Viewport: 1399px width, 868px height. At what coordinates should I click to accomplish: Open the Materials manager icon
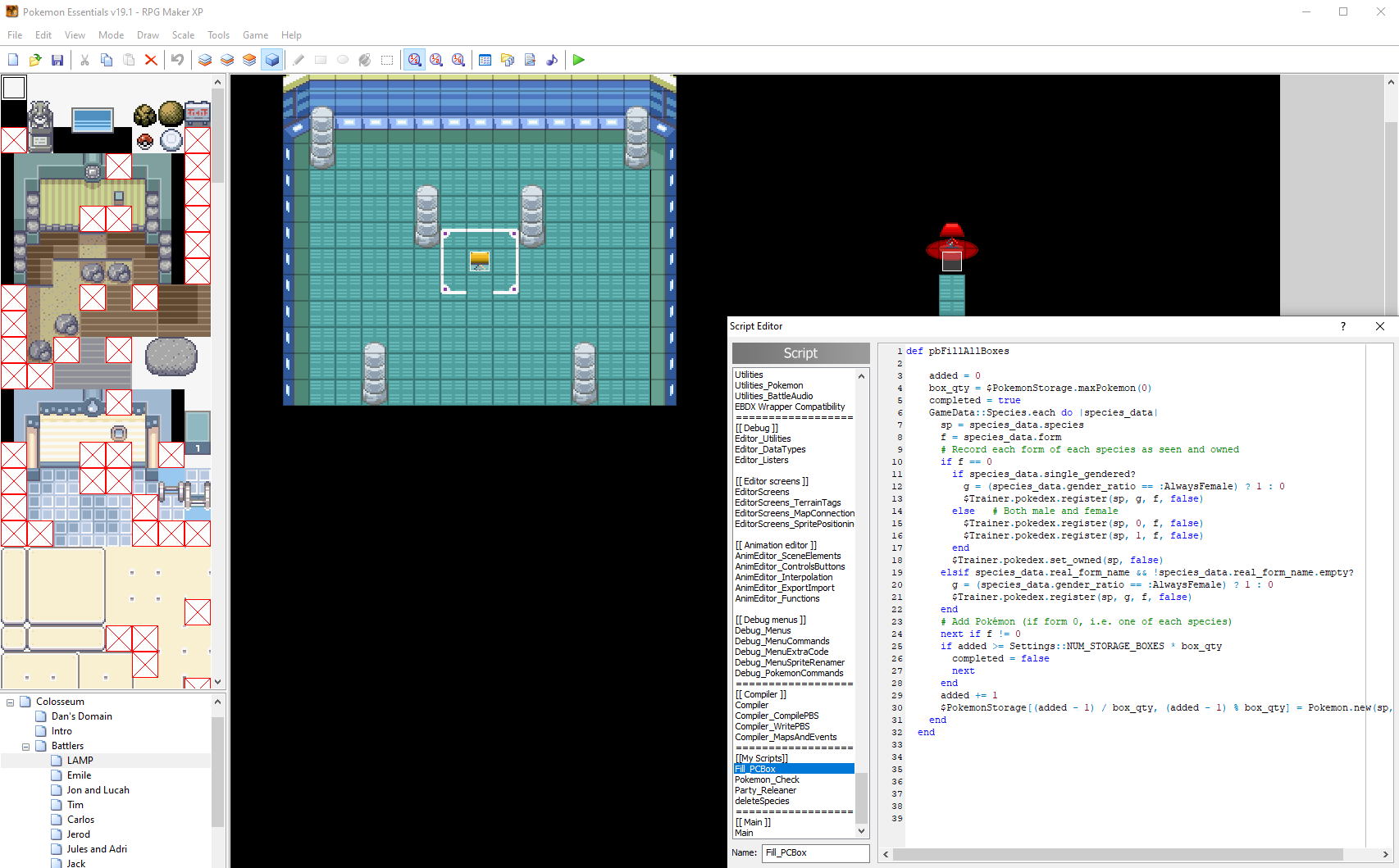coord(508,60)
